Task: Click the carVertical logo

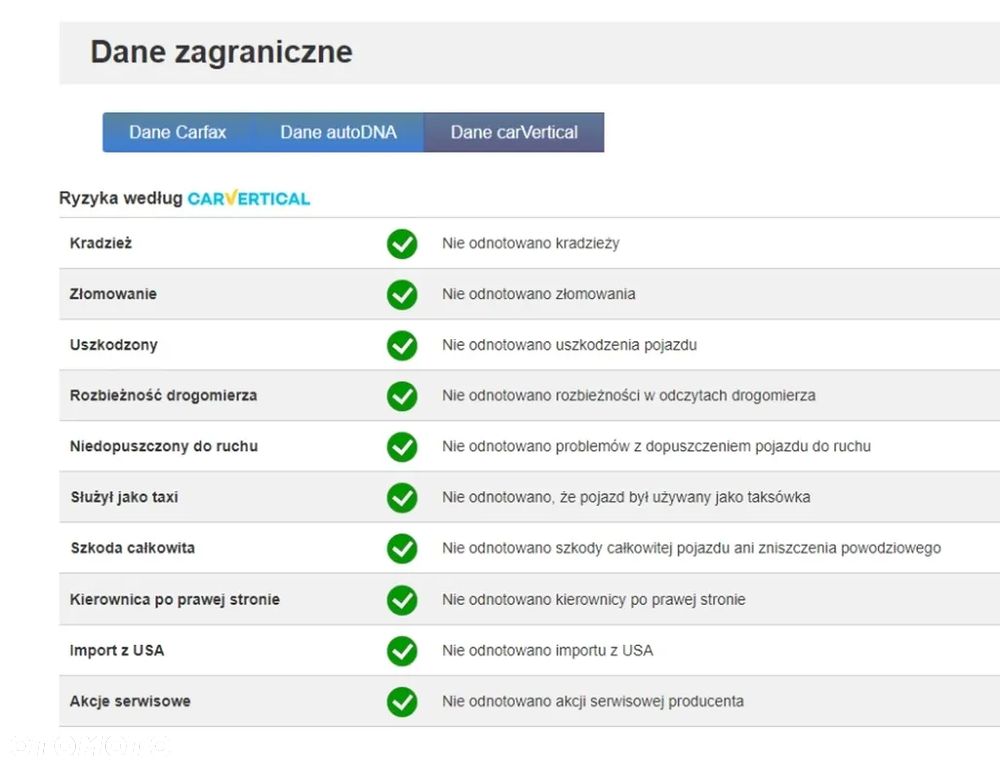Action: click(249, 198)
